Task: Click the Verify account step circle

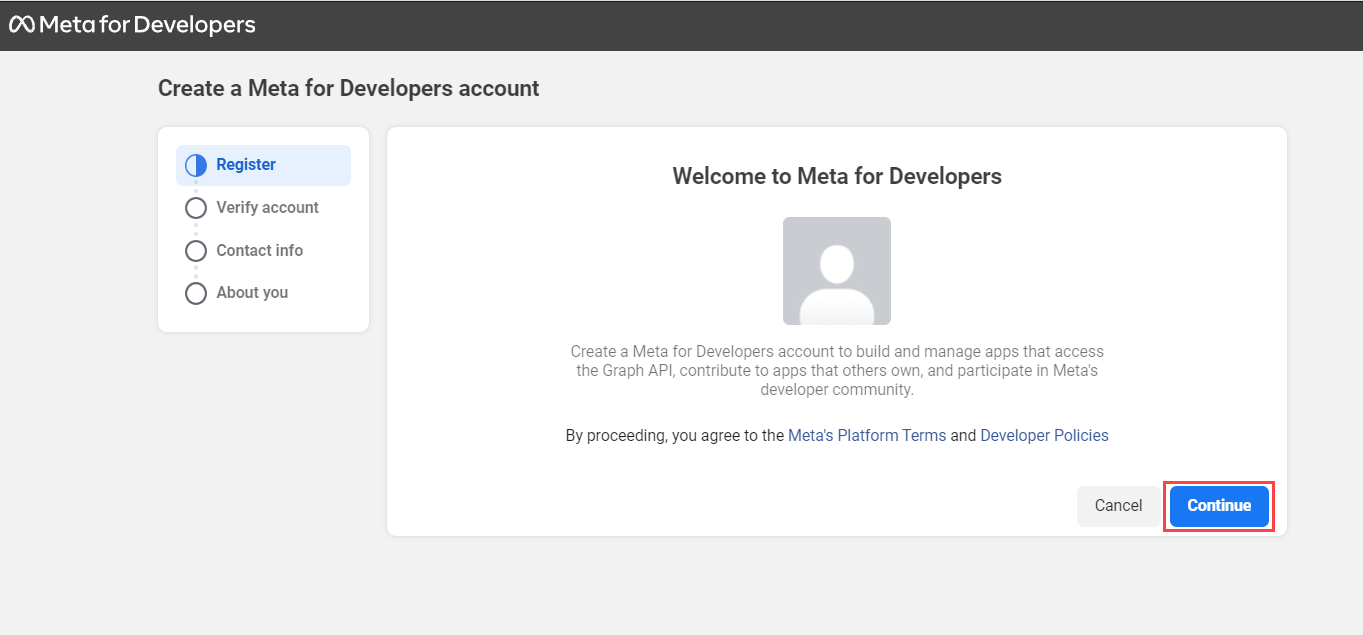Action: [195, 207]
